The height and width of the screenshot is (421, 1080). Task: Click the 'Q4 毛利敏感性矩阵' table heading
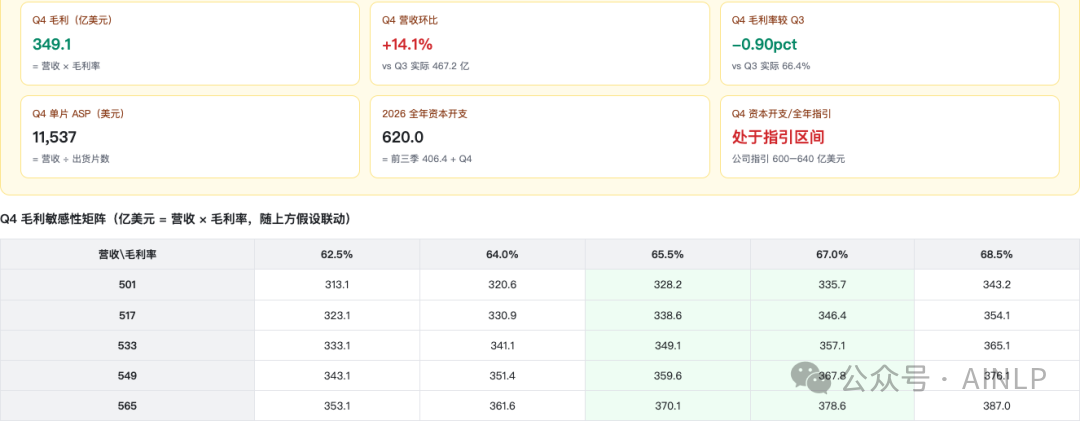[176, 219]
